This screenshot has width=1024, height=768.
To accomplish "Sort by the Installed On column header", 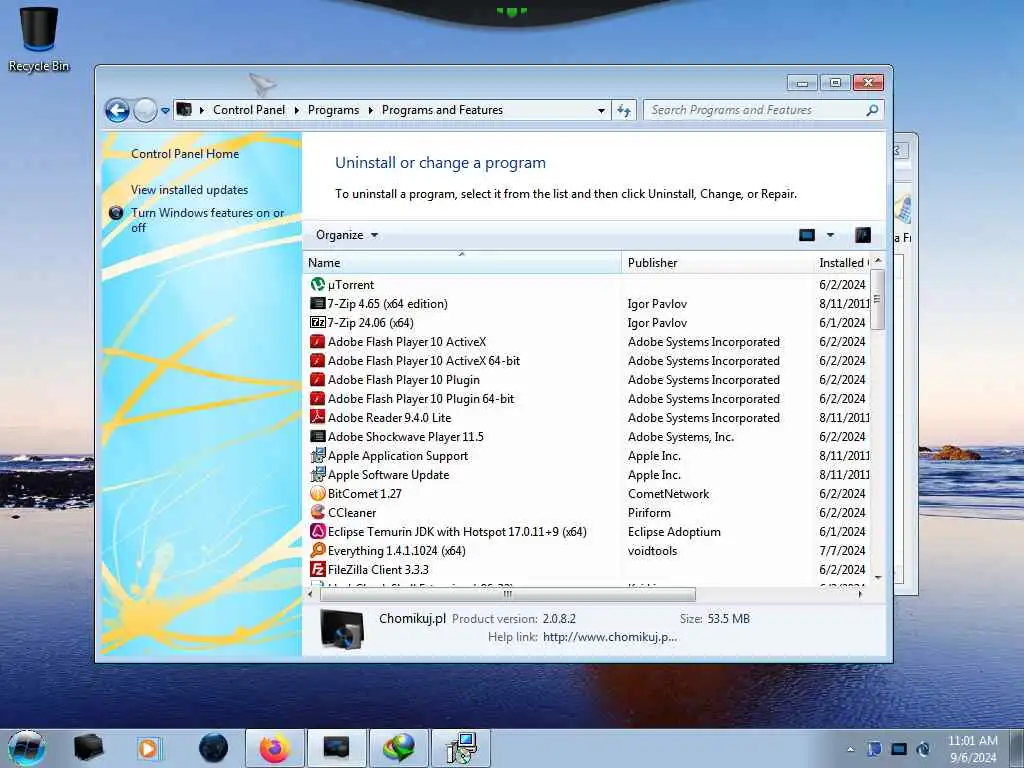I will coord(843,263).
